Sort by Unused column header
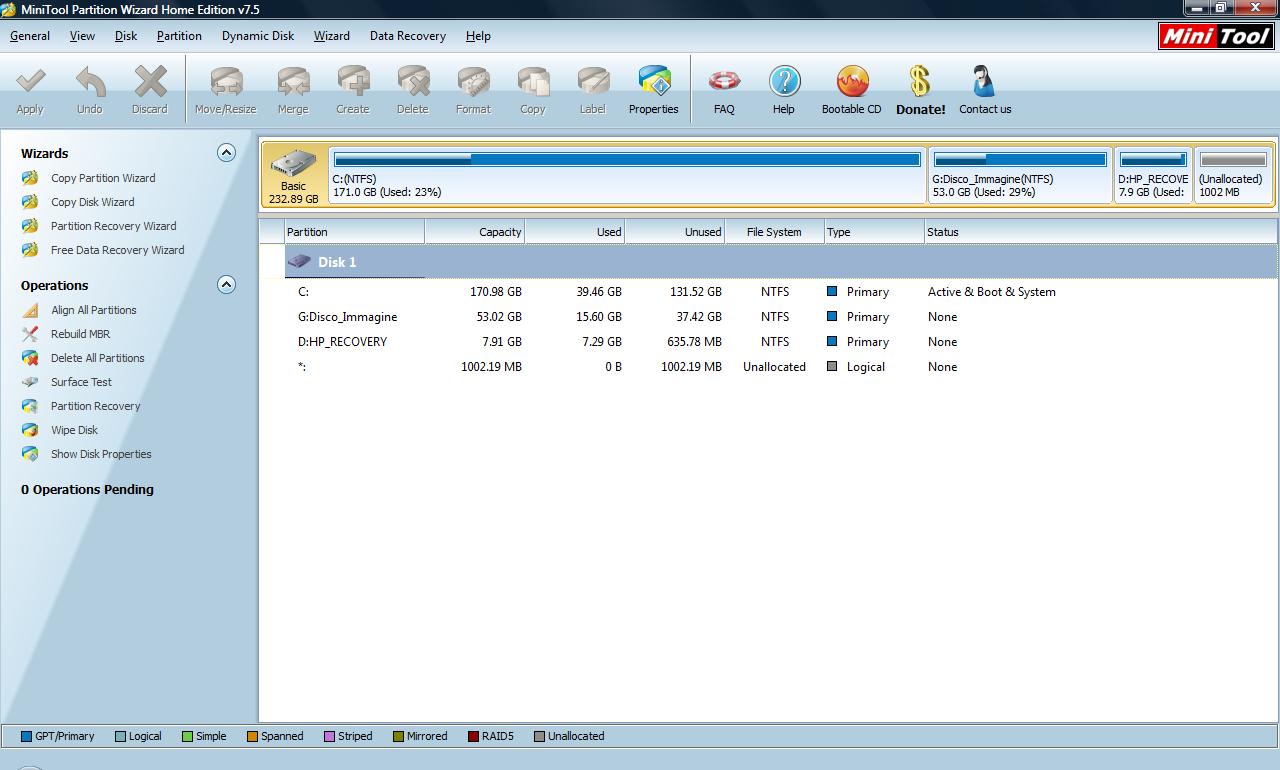This screenshot has width=1280, height=770. pos(675,232)
